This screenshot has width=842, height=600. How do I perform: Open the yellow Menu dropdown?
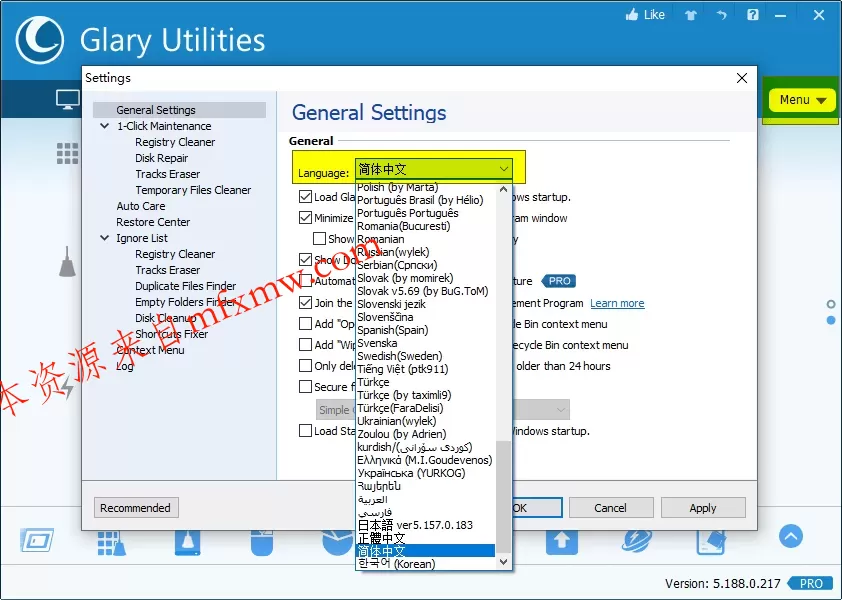[x=802, y=100]
